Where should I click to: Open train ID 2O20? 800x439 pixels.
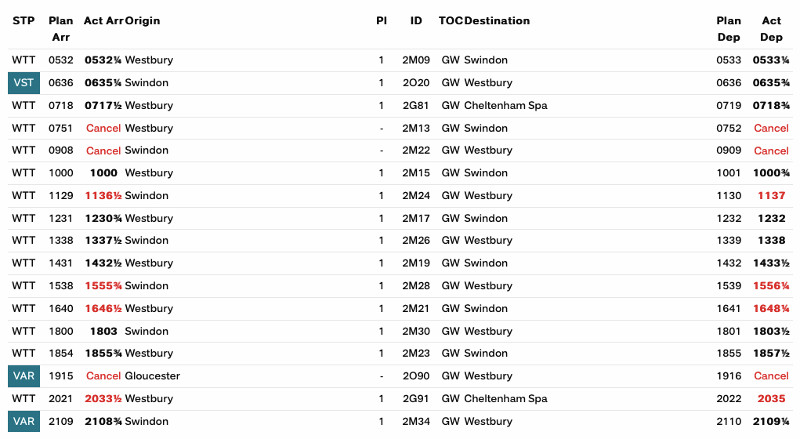pos(415,83)
